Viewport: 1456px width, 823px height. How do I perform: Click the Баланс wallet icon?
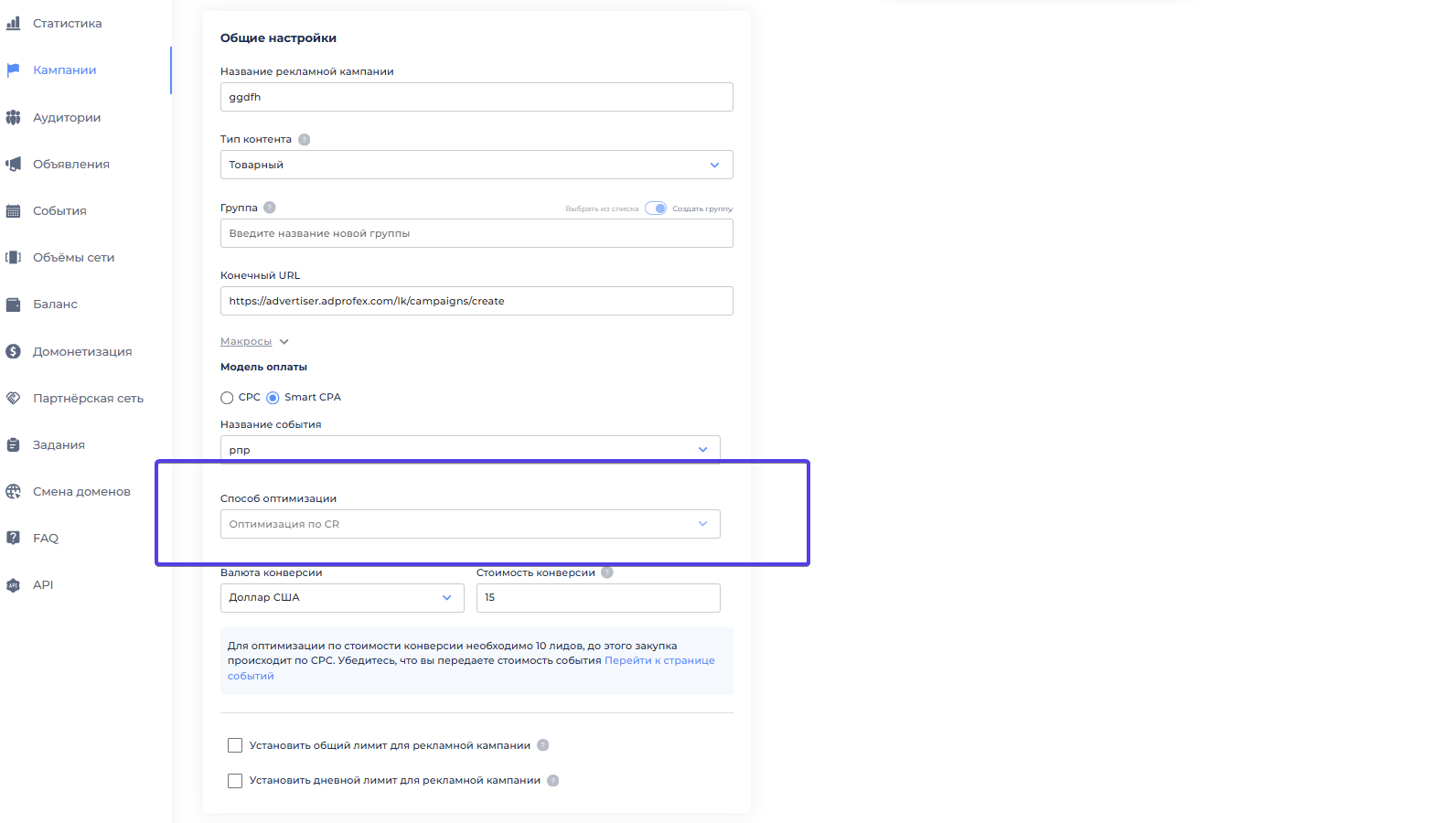click(x=13, y=305)
